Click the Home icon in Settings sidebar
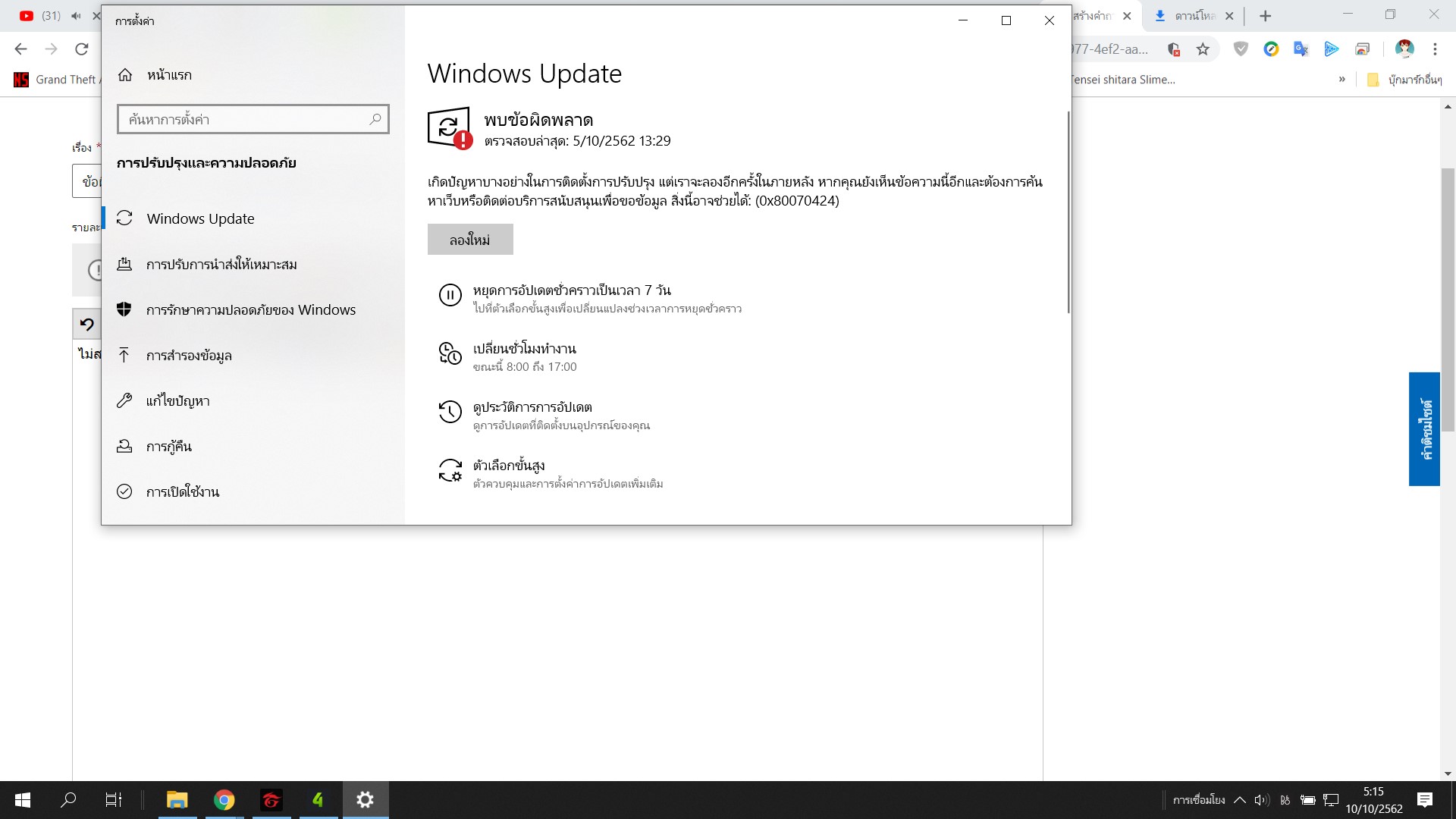 125,75
